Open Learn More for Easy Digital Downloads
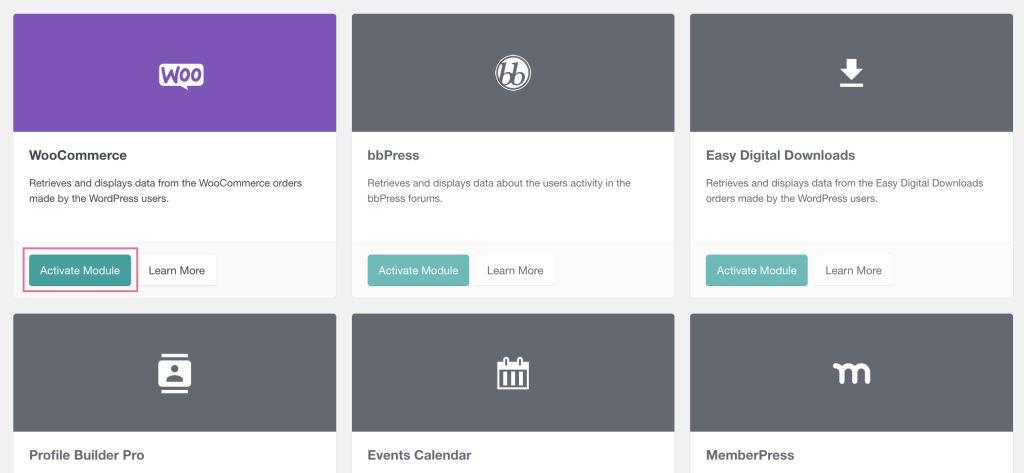 pyautogui.click(x=853, y=270)
